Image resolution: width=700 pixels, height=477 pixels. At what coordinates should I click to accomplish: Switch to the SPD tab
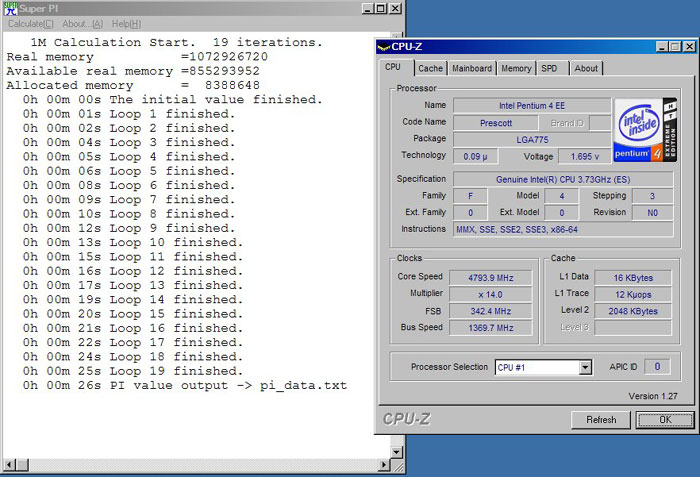tap(552, 68)
